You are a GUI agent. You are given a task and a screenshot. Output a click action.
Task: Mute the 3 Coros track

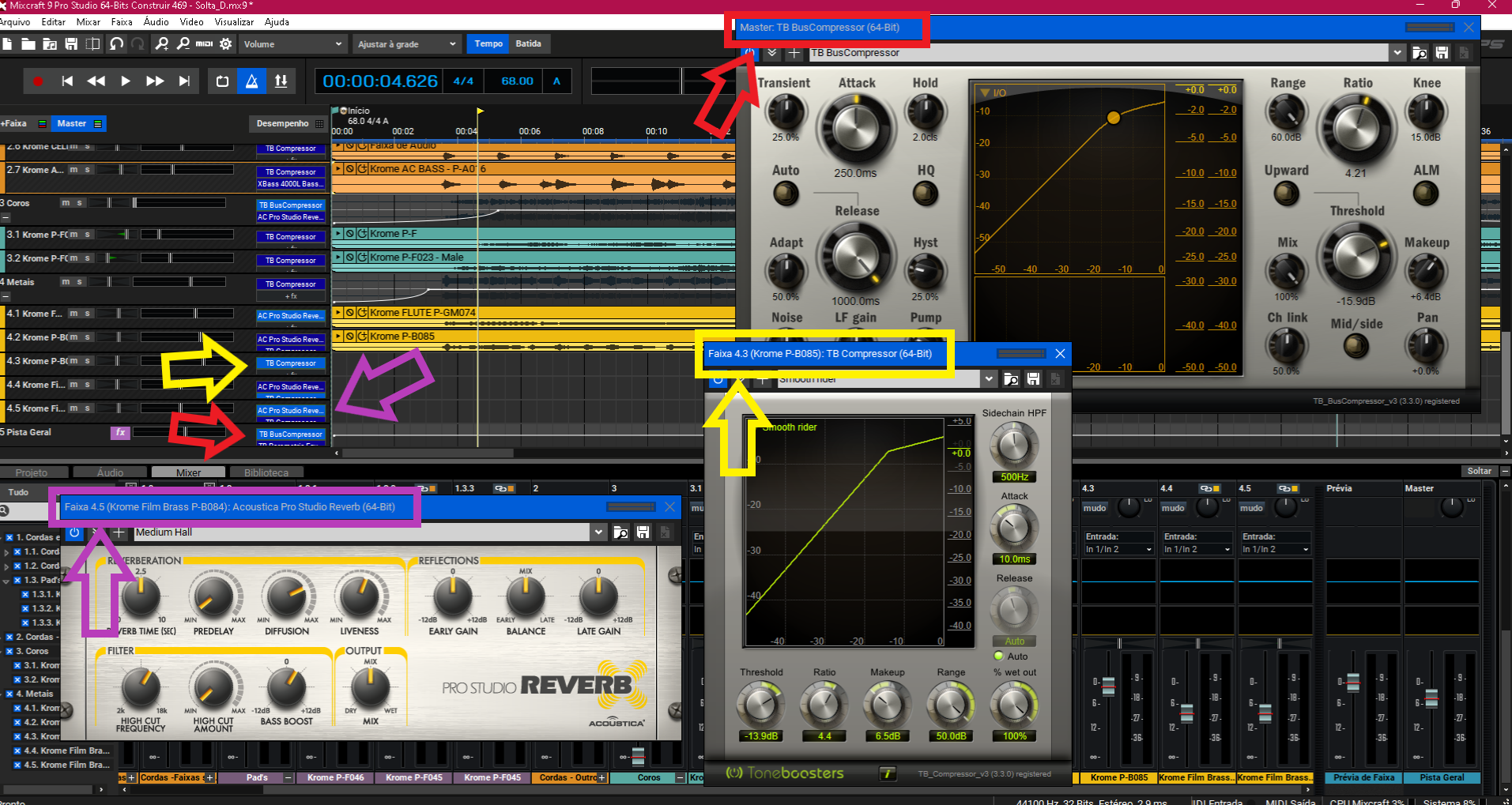[66, 203]
